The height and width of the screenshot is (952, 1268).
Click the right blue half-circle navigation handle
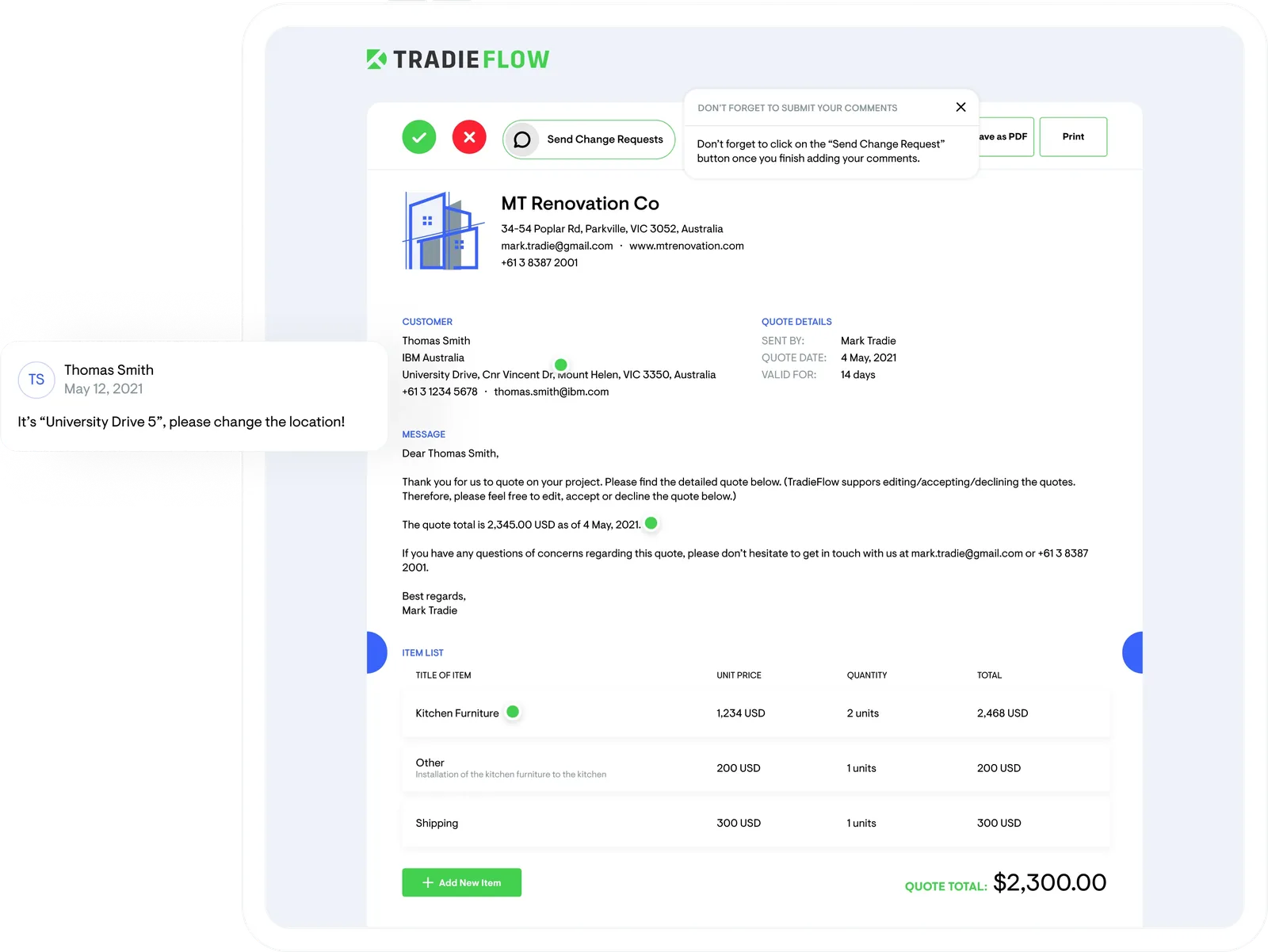coord(1132,652)
